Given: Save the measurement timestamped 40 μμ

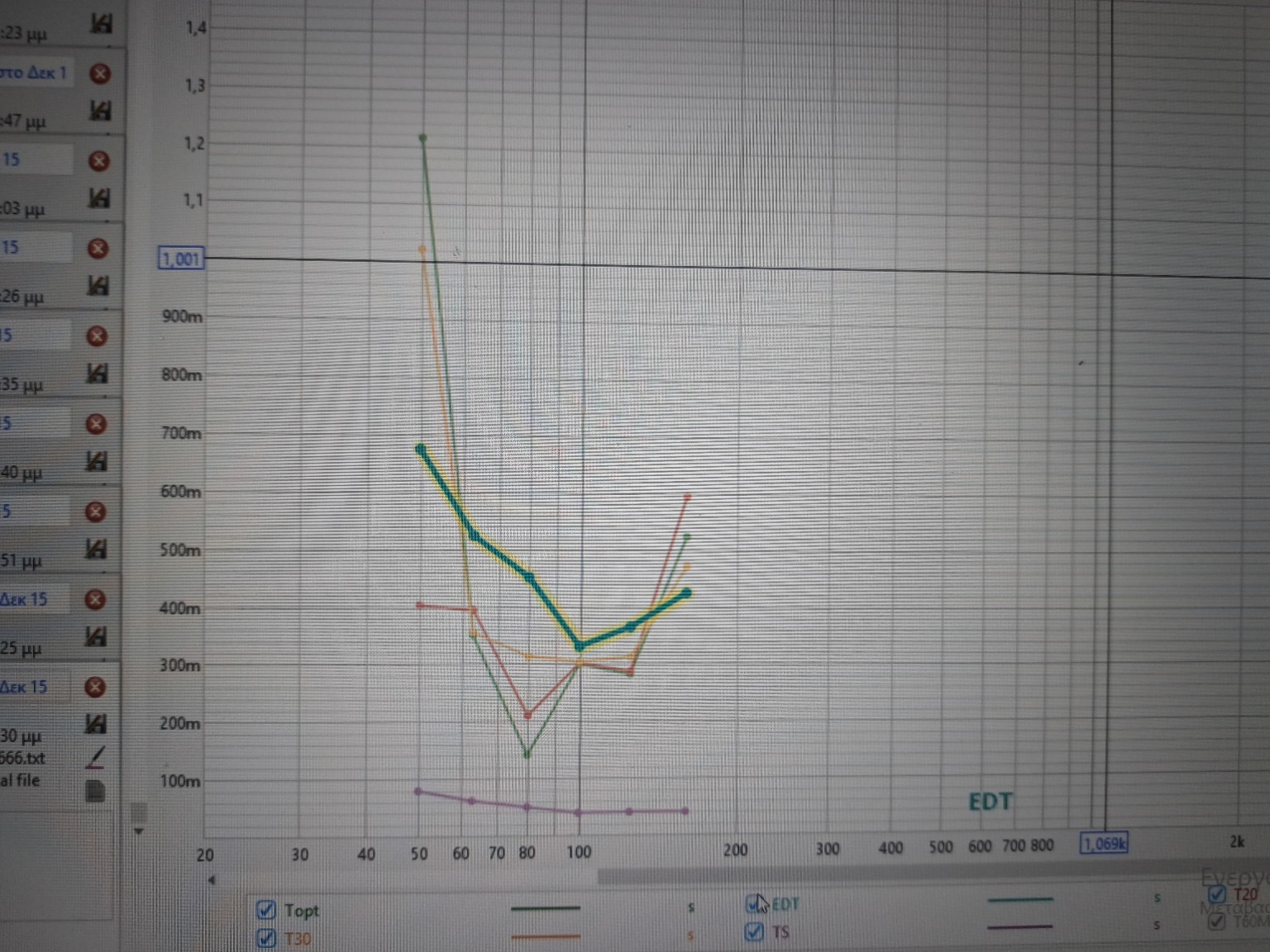Looking at the screenshot, I should tap(96, 461).
